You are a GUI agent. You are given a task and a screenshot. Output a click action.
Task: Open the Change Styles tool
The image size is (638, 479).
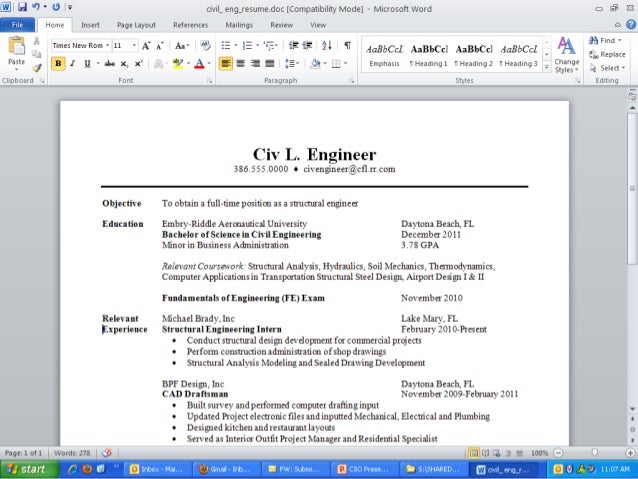pyautogui.click(x=566, y=55)
